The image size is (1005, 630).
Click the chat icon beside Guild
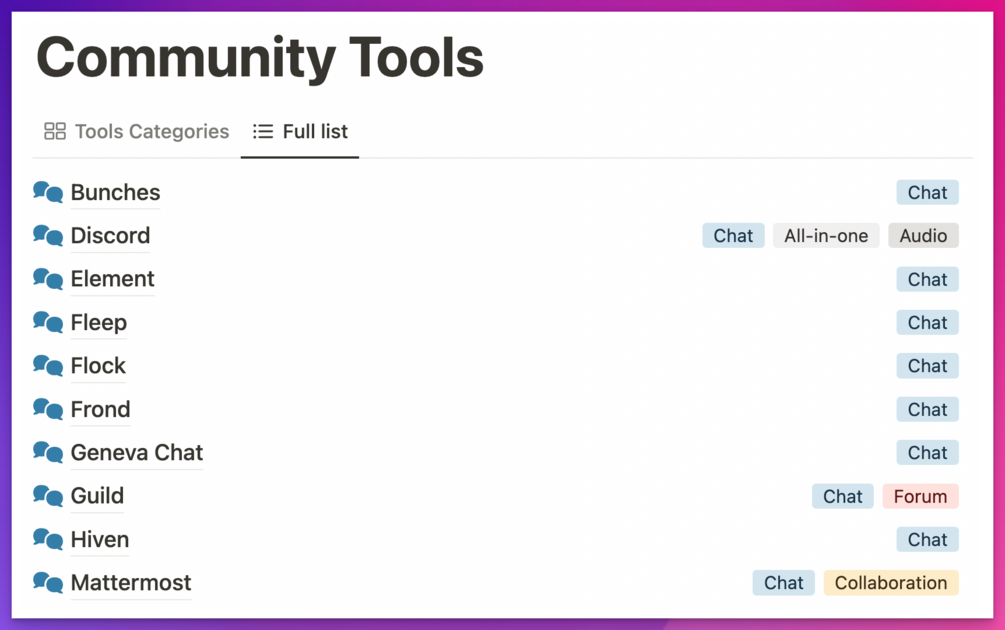pyautogui.click(x=48, y=496)
